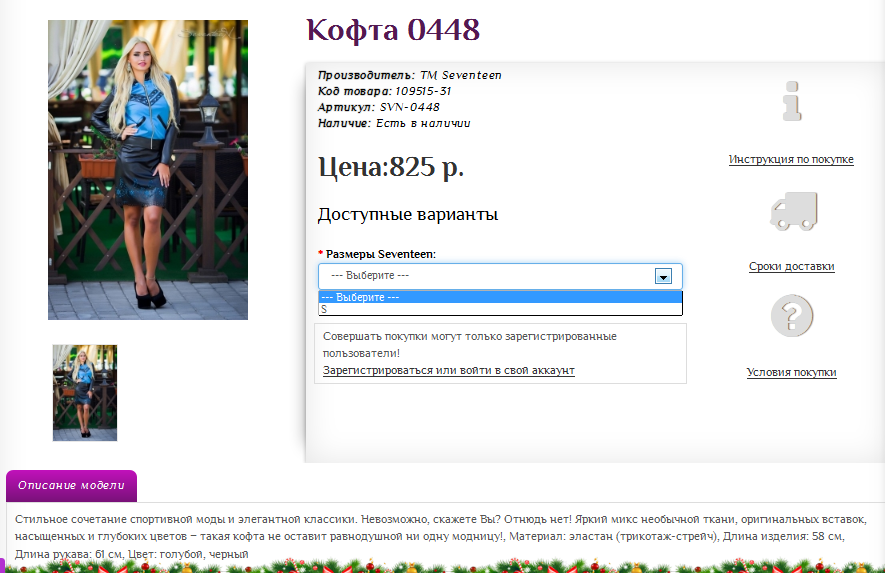Choose size S in dropdown list
The width and height of the screenshot is (885, 573).
point(500,309)
